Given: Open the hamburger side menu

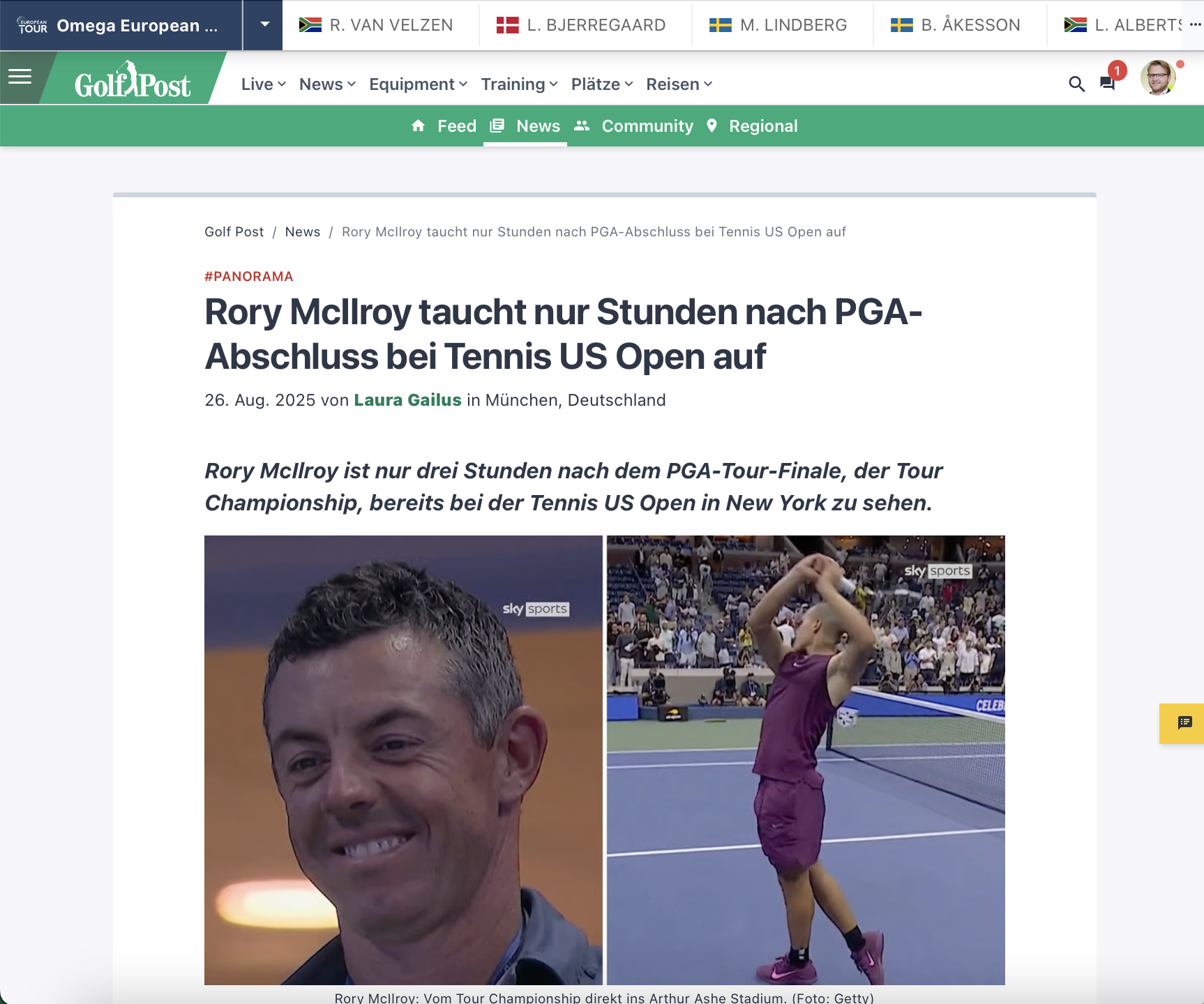Looking at the screenshot, I should (x=20, y=77).
